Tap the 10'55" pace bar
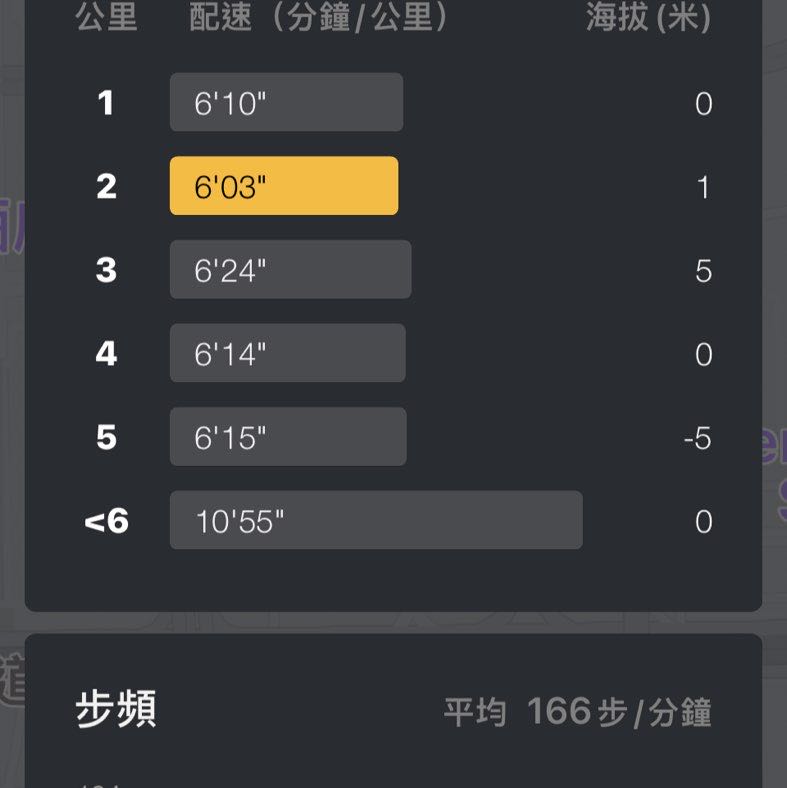 point(375,520)
